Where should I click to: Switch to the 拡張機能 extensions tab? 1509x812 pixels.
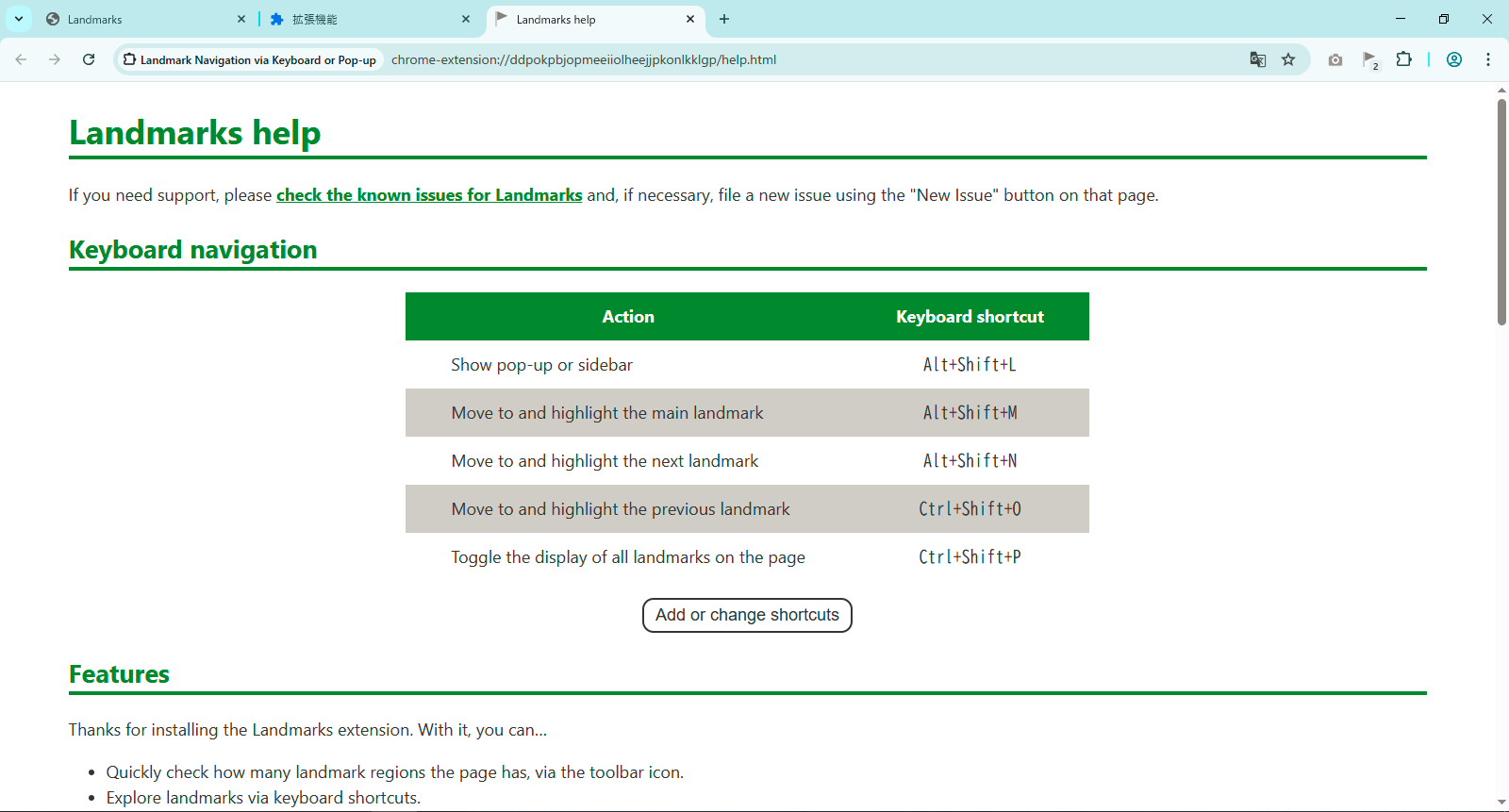(370, 19)
